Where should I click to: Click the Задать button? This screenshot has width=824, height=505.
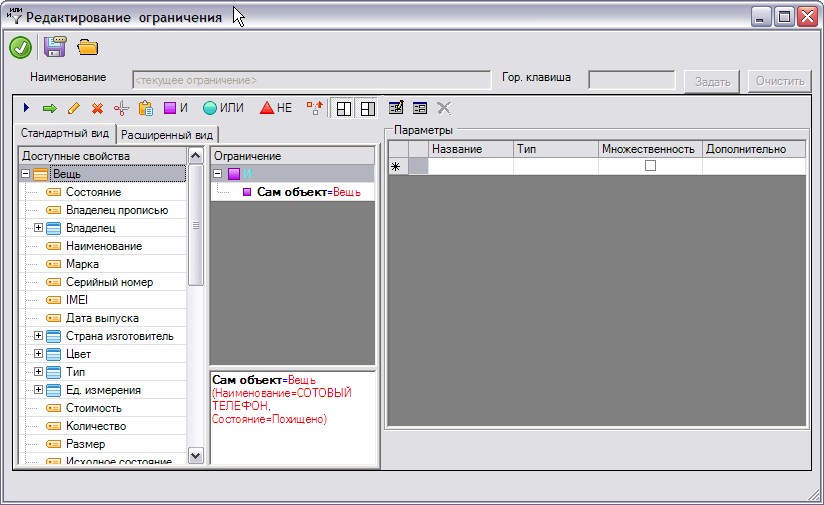[712, 82]
